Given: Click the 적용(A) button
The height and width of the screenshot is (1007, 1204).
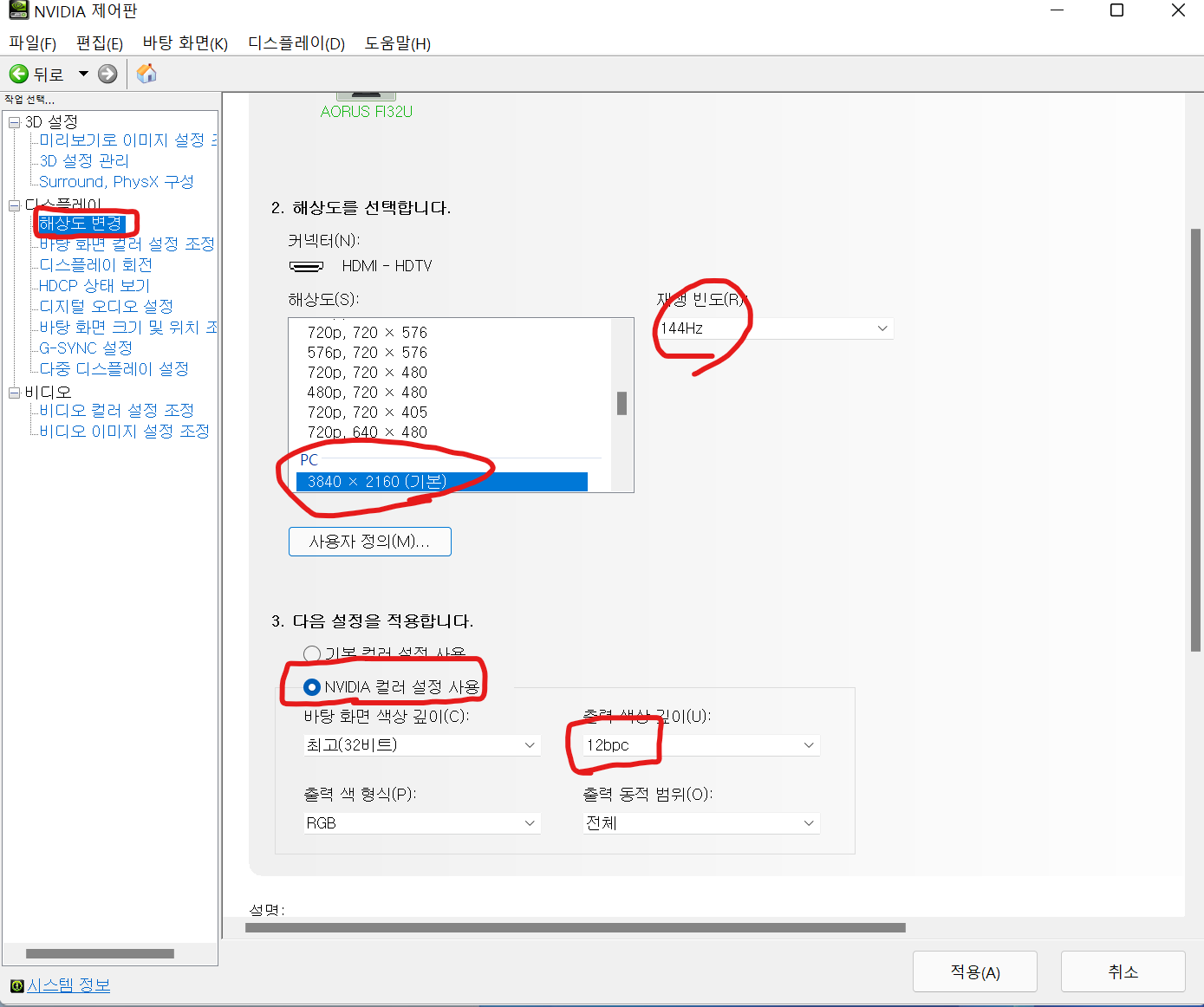Looking at the screenshot, I should tap(975, 971).
